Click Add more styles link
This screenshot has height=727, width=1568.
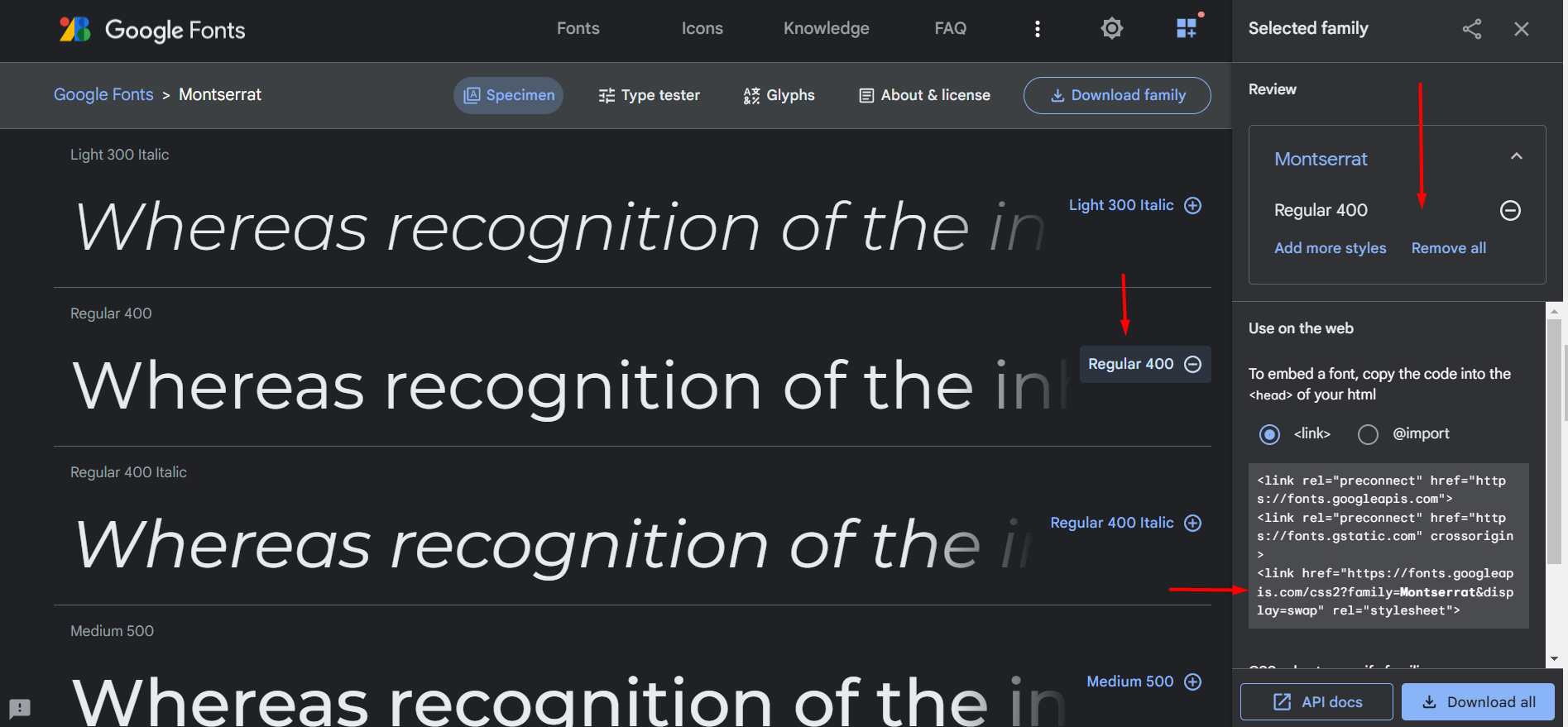[x=1330, y=248]
